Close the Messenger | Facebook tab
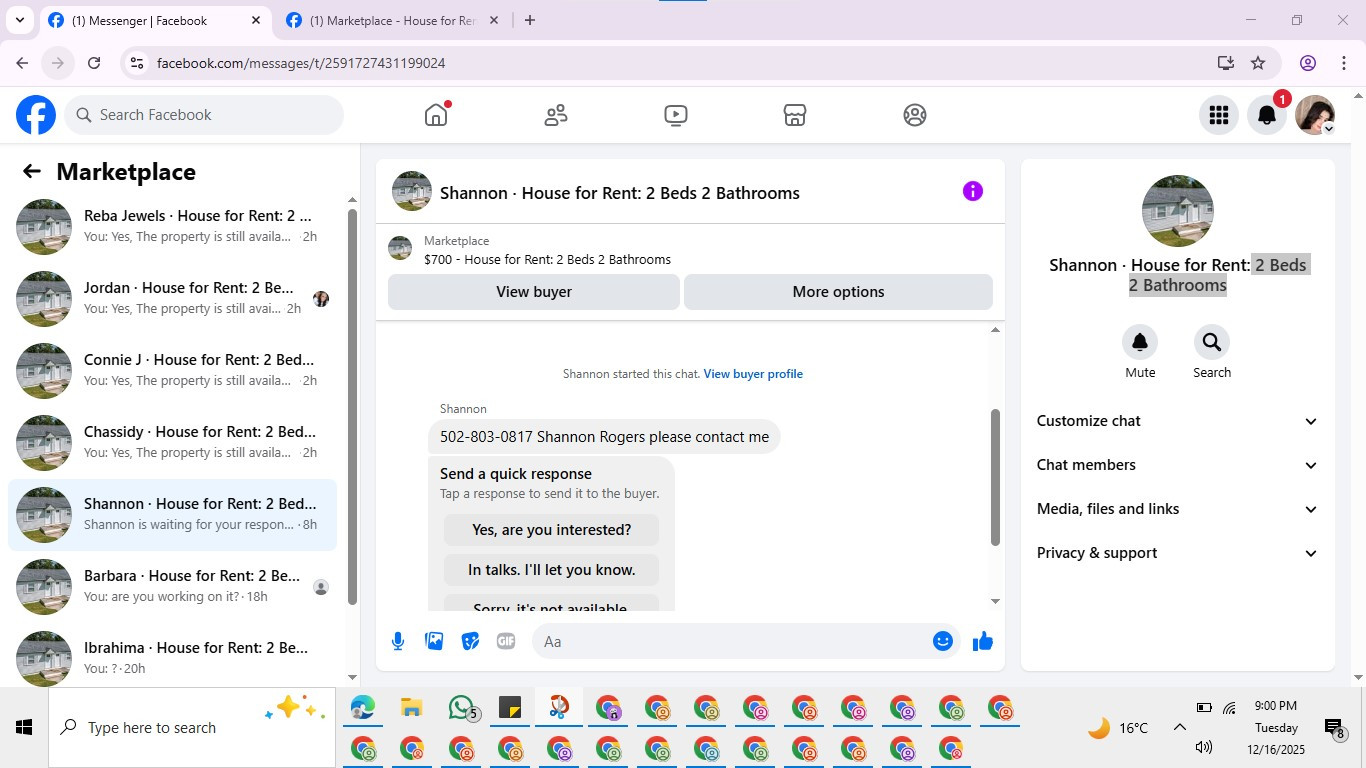1366x768 pixels. click(x=256, y=20)
